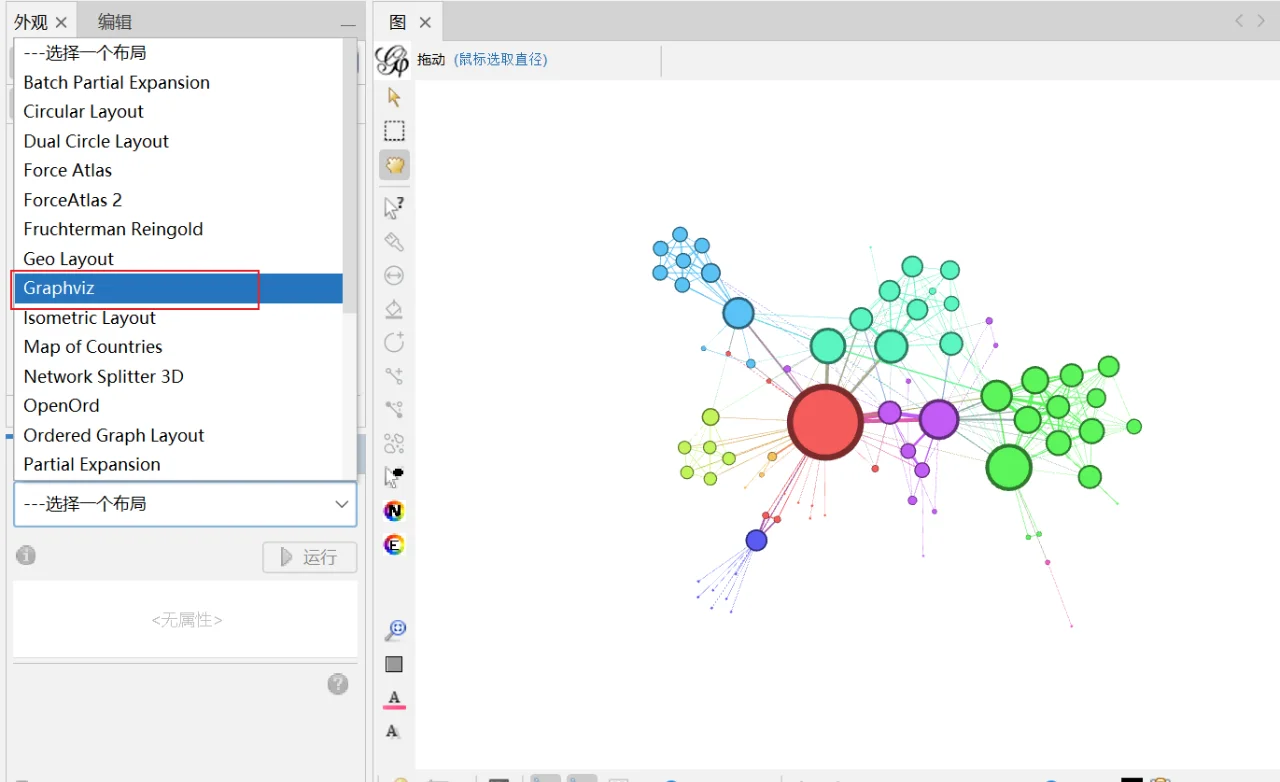Screen dimensions: 1280x782
Task: Choose Circular Layout from the list
Action: 178,112
